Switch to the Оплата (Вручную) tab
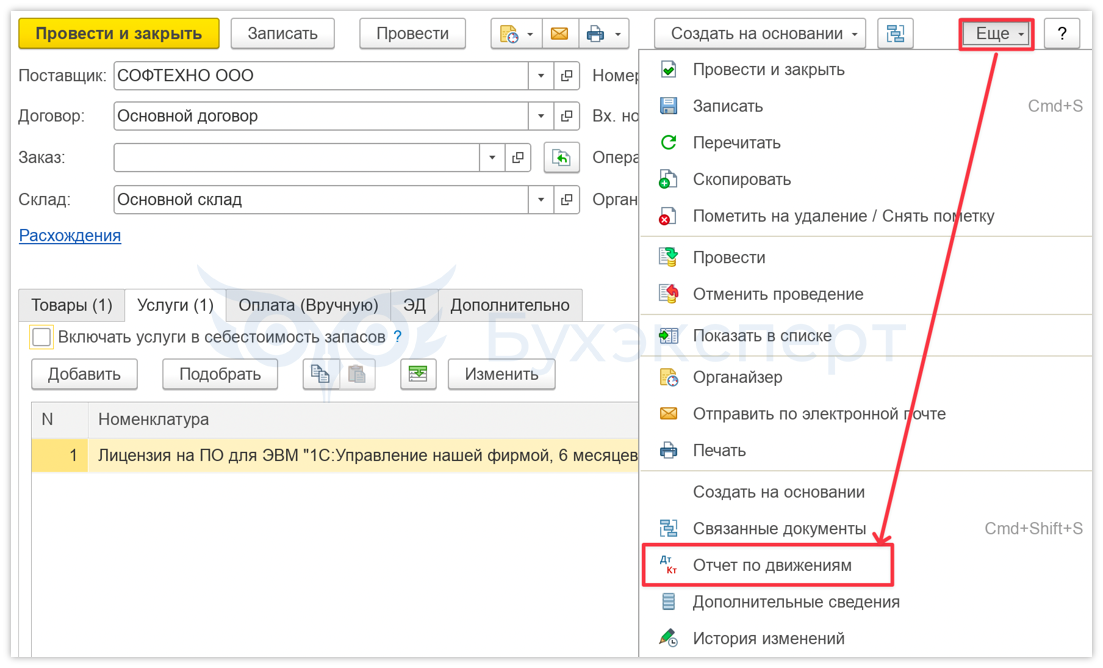The width and height of the screenshot is (1103, 668). coord(307,305)
